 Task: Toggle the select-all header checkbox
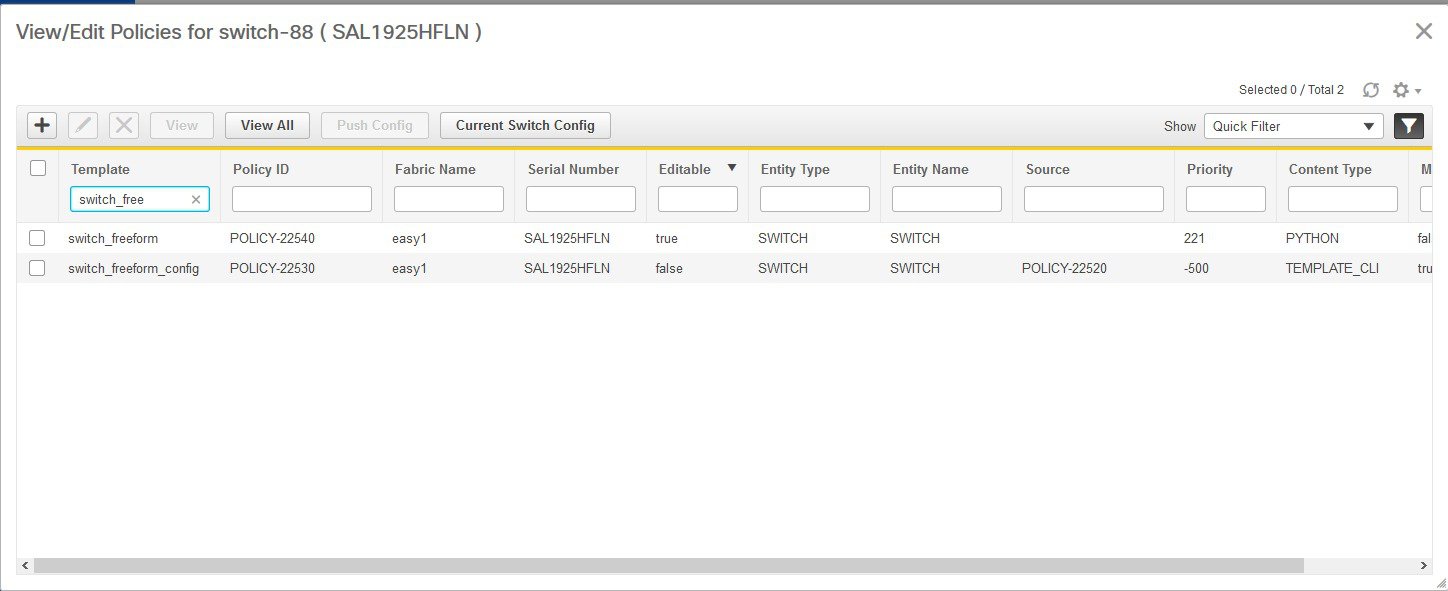(x=38, y=168)
